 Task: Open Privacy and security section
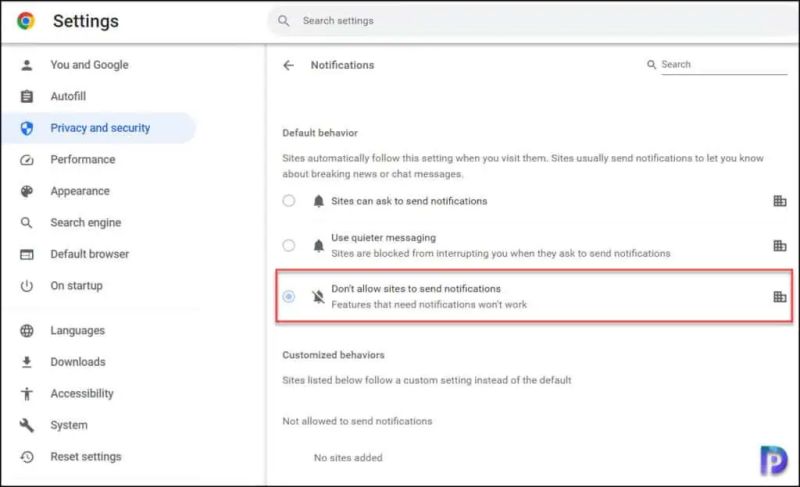pyautogui.click(x=98, y=128)
